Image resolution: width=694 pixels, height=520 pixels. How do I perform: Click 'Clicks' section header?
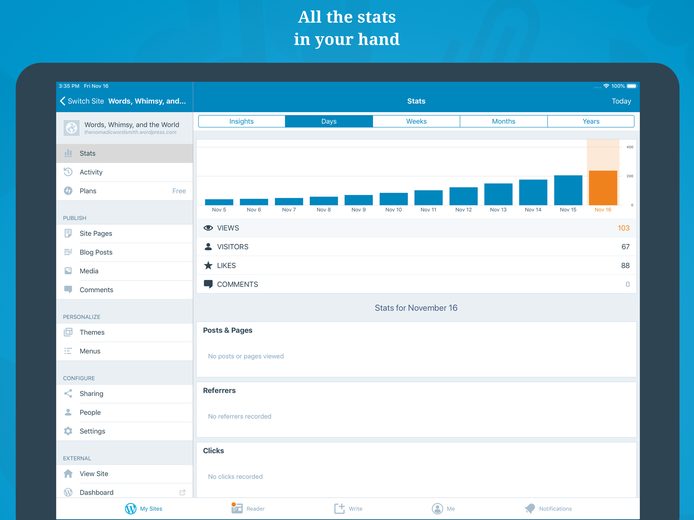click(x=213, y=451)
